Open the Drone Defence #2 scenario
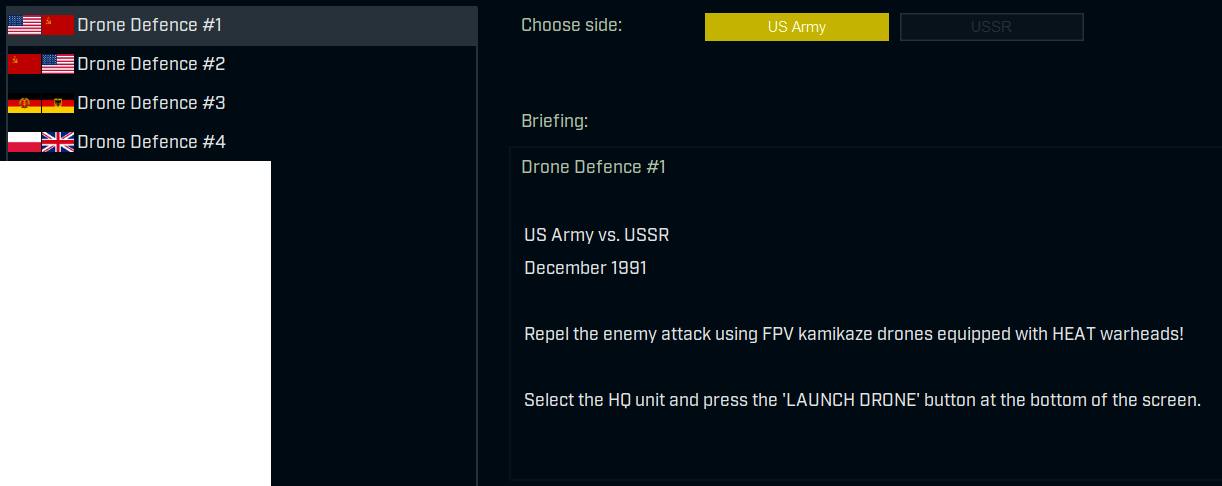This screenshot has width=1222, height=486. 151,64
